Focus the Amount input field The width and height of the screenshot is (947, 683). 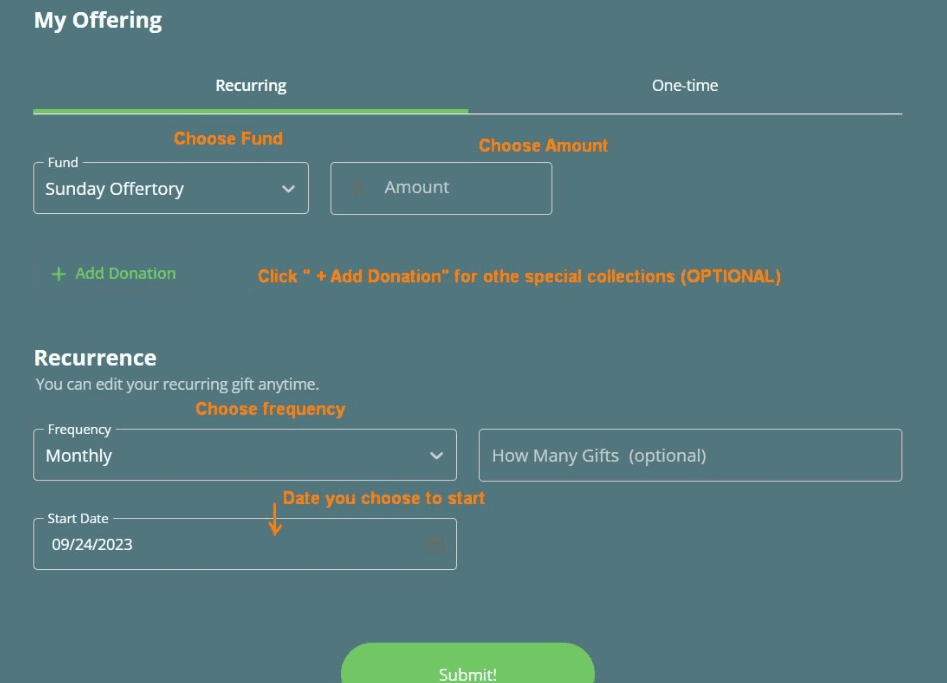[x=450, y=188]
